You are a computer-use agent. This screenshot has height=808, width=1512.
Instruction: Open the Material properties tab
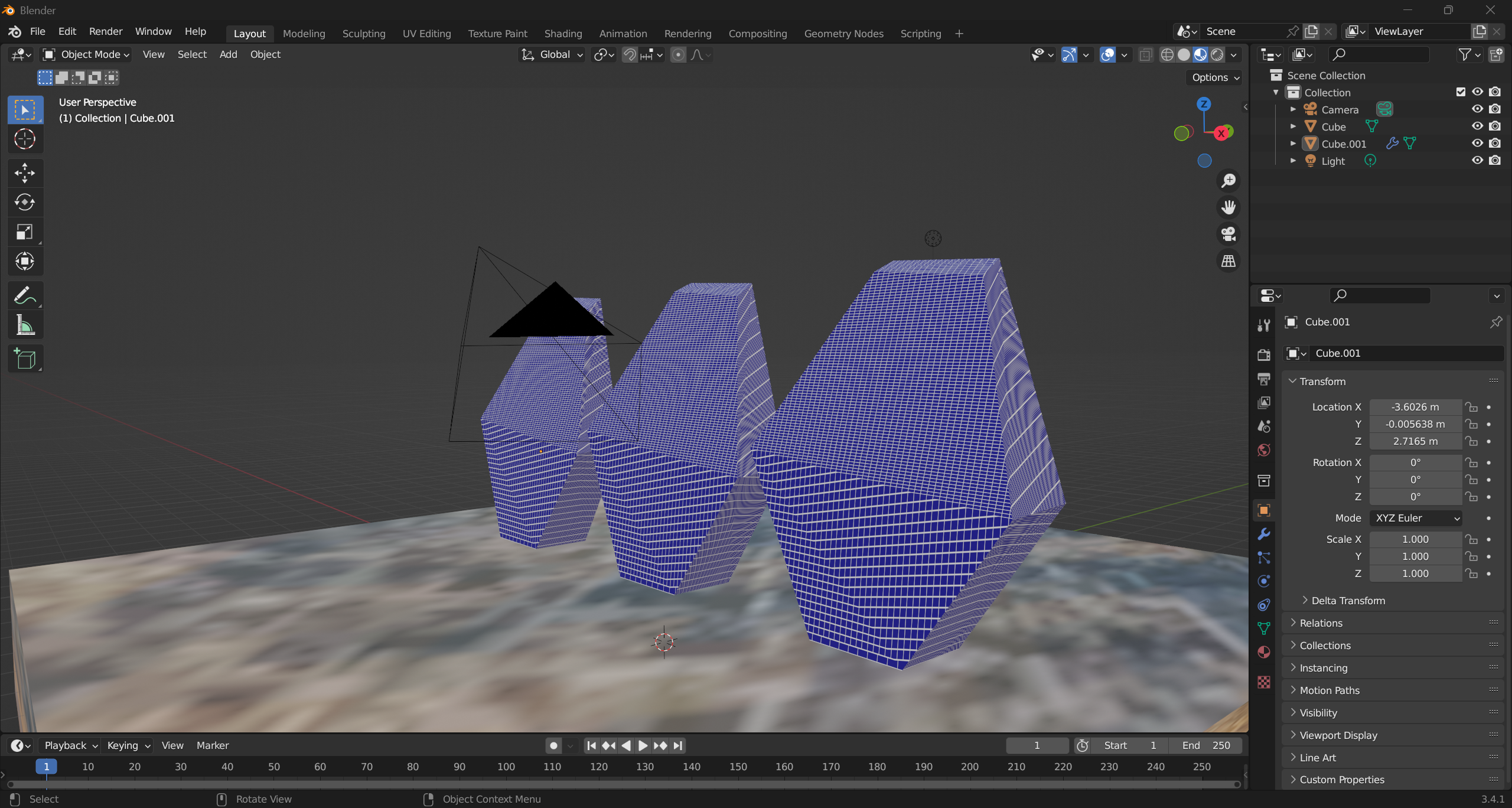(1264, 652)
